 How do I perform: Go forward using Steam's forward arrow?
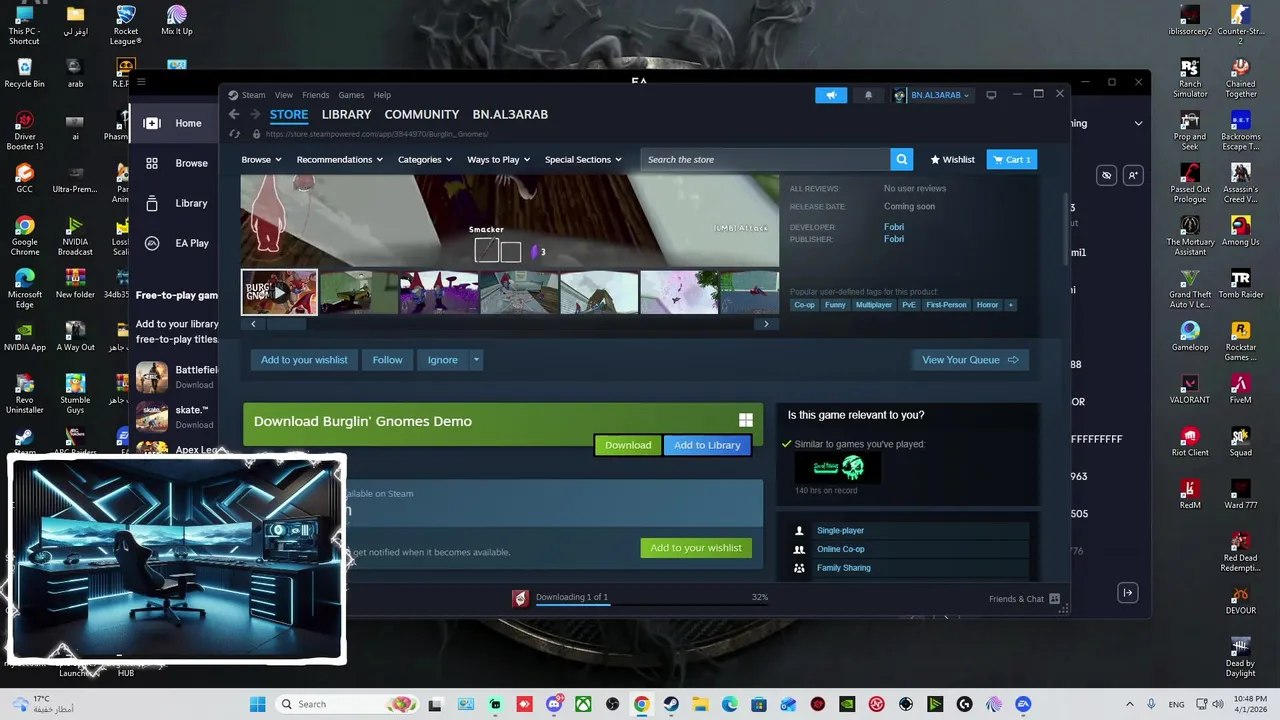(255, 114)
